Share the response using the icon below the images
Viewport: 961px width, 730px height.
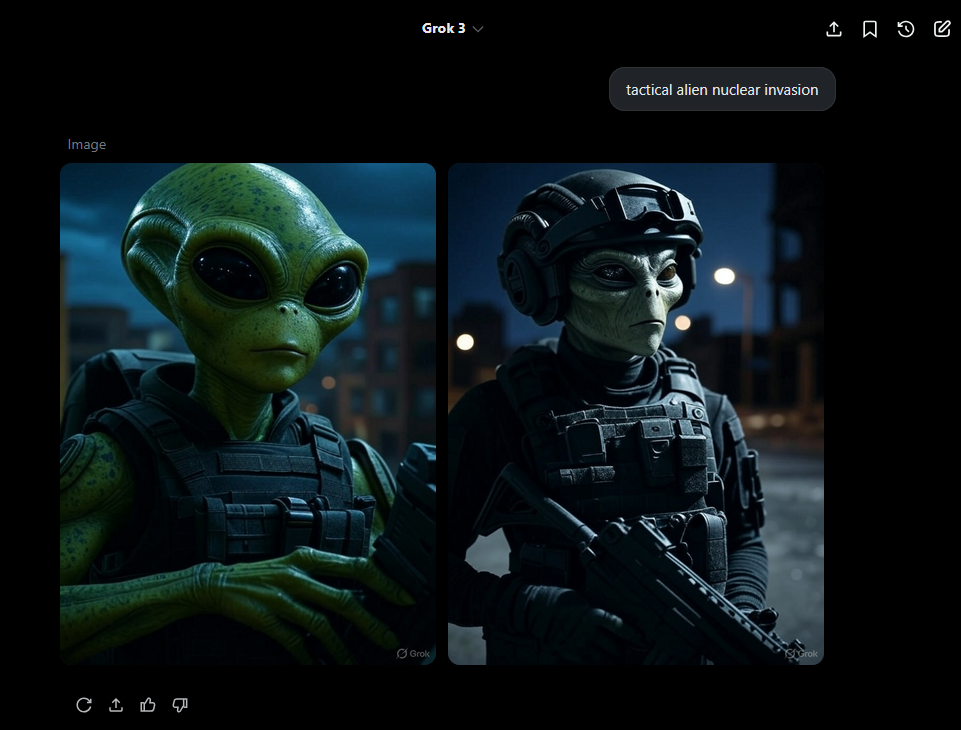(116, 705)
